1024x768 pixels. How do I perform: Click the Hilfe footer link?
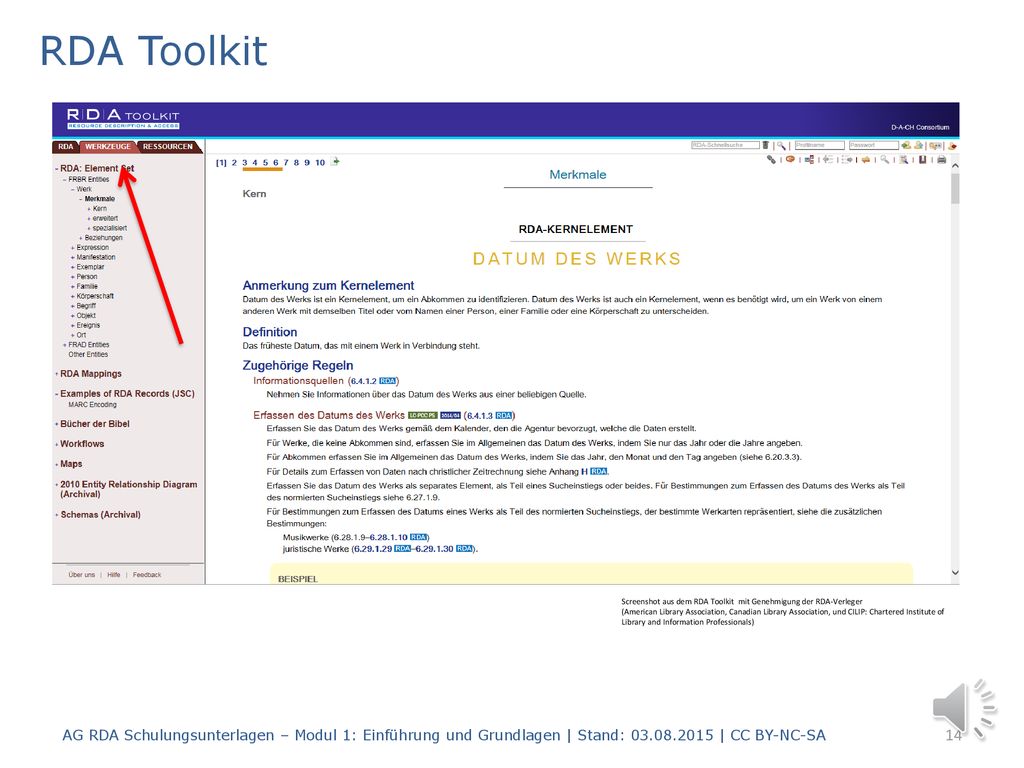click(x=114, y=575)
